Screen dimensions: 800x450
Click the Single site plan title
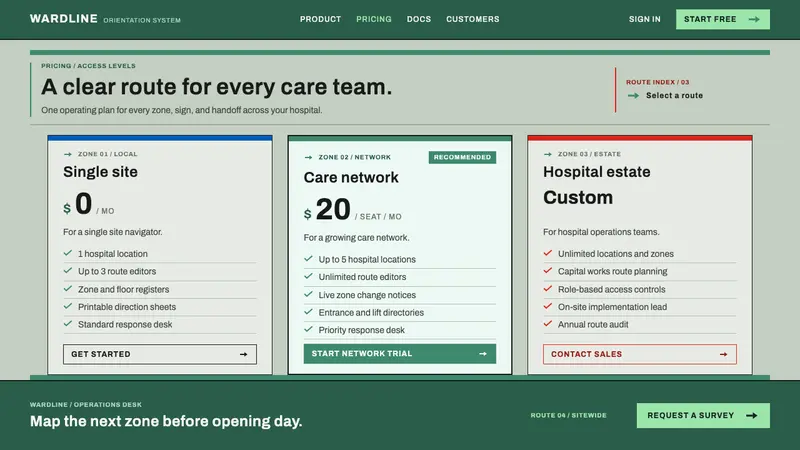click(x=101, y=172)
